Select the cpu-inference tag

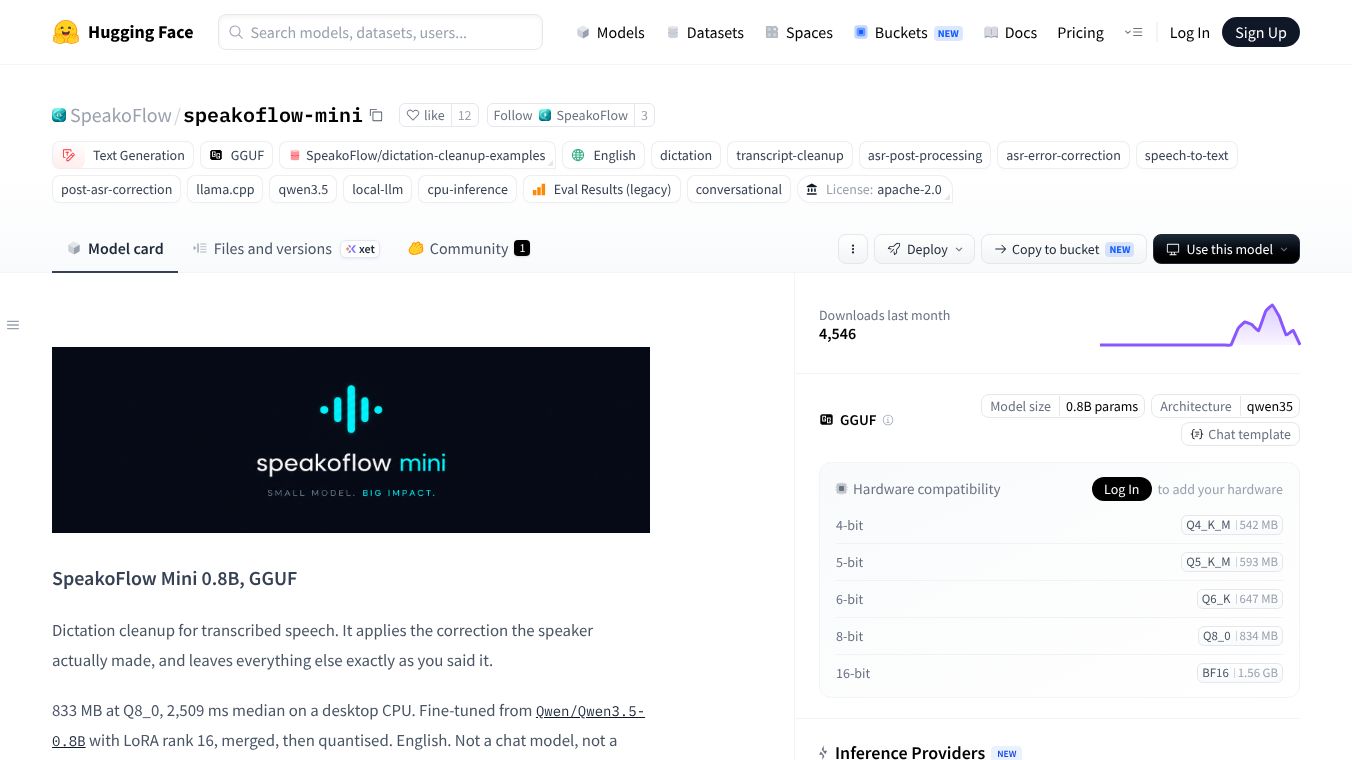pyautogui.click(x=467, y=189)
